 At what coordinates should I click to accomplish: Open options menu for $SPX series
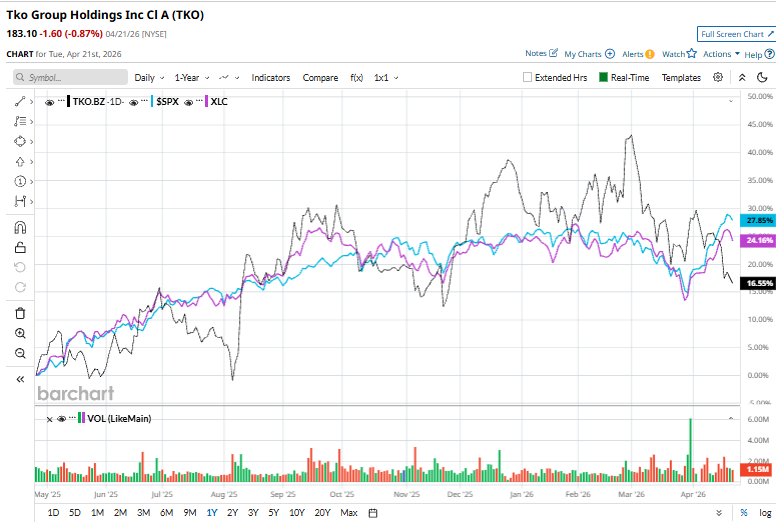tap(144, 100)
